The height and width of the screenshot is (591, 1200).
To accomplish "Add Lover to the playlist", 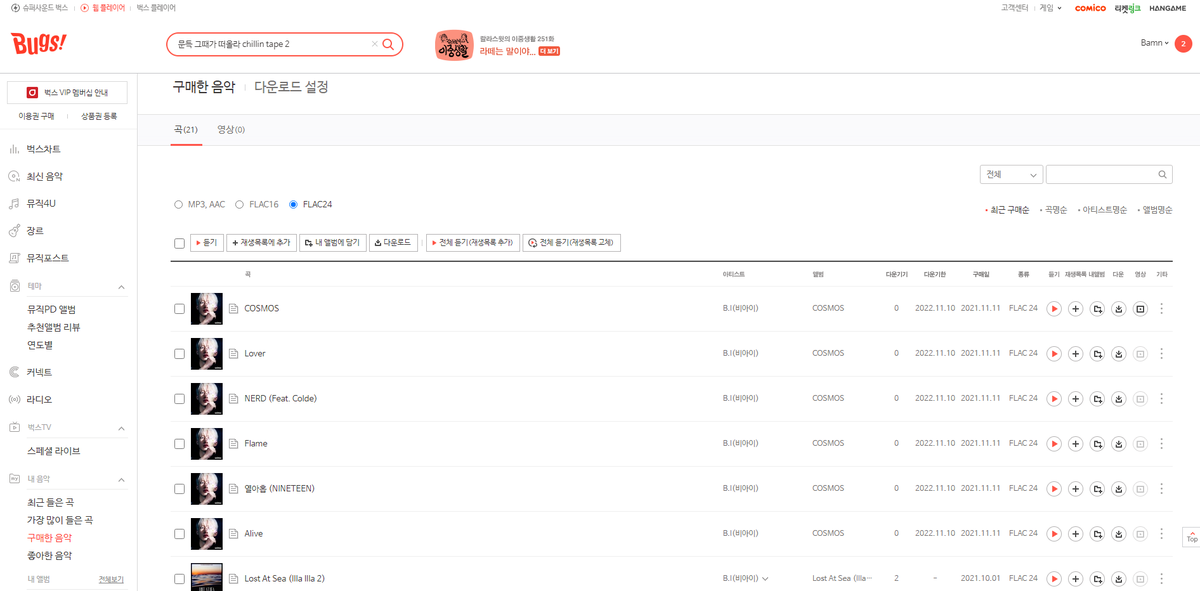I will pos(1075,354).
